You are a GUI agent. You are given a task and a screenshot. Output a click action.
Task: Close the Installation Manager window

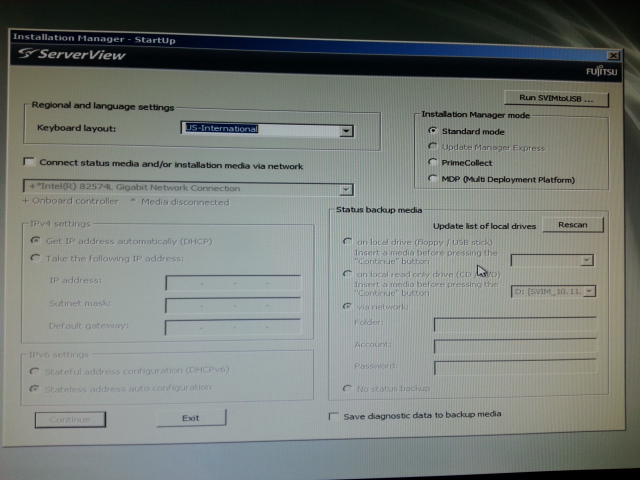point(613,56)
